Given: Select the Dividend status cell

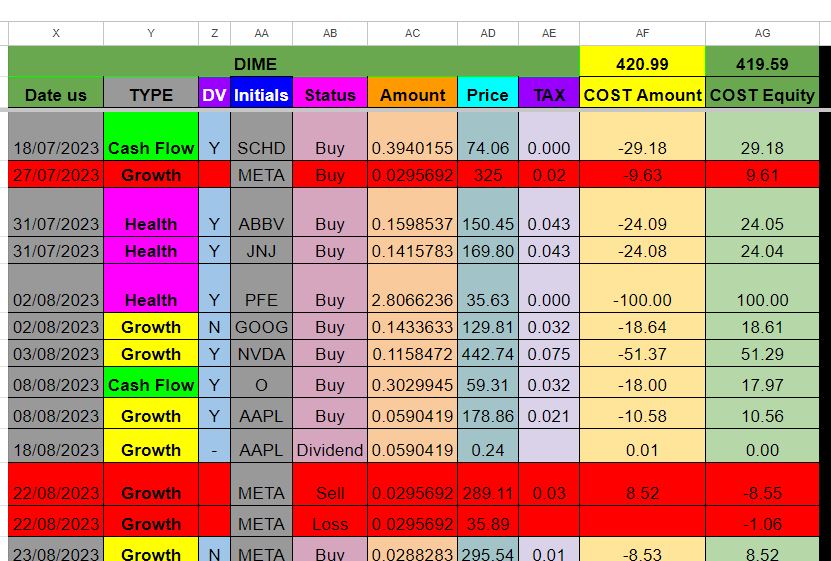Looking at the screenshot, I should pos(330,446).
